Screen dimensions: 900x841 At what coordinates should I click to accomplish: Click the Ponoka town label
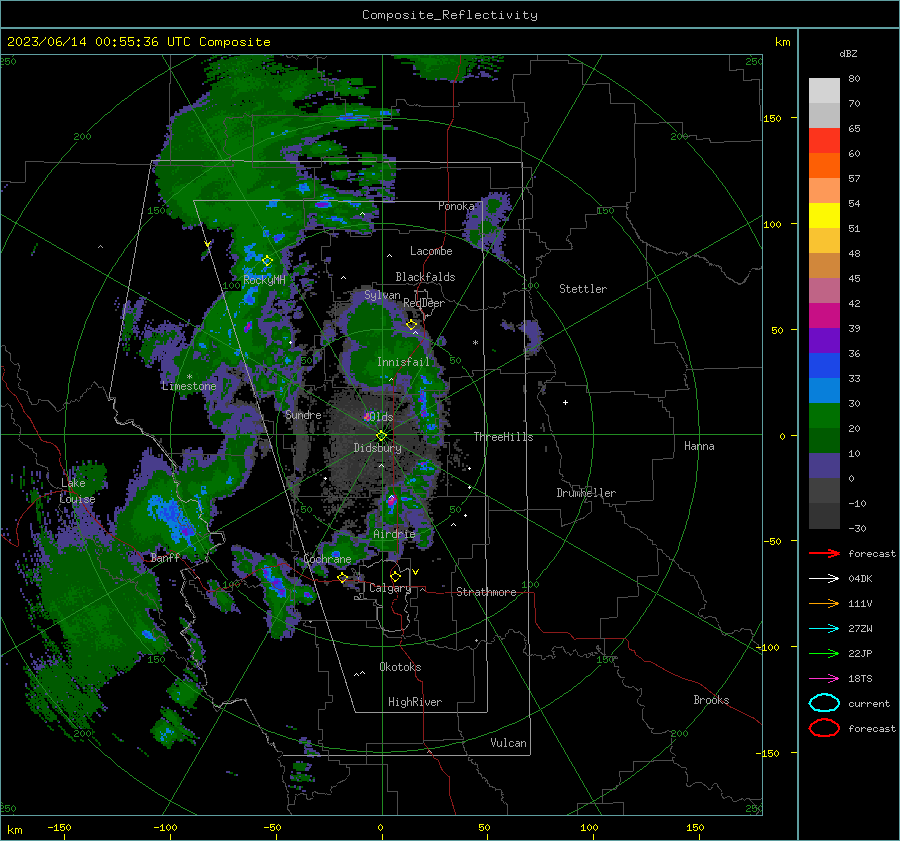tap(456, 206)
